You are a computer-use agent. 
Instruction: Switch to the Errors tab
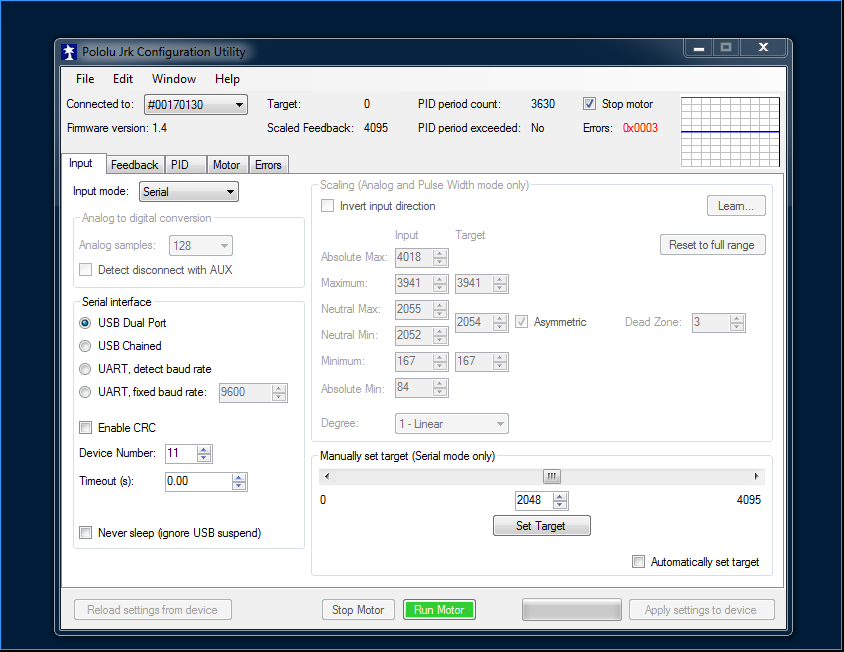pyautogui.click(x=268, y=165)
